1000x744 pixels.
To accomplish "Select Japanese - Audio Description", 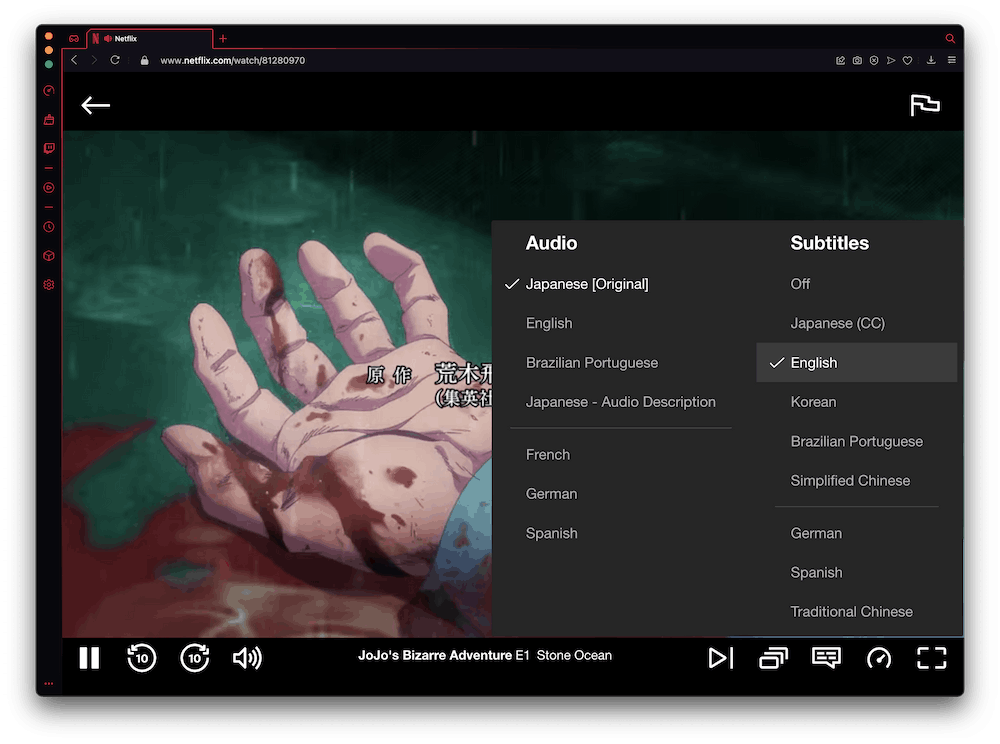I will click(621, 402).
